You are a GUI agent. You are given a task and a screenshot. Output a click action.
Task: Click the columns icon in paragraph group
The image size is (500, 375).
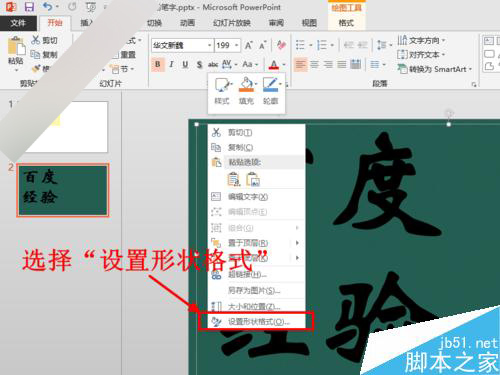[x=375, y=64]
